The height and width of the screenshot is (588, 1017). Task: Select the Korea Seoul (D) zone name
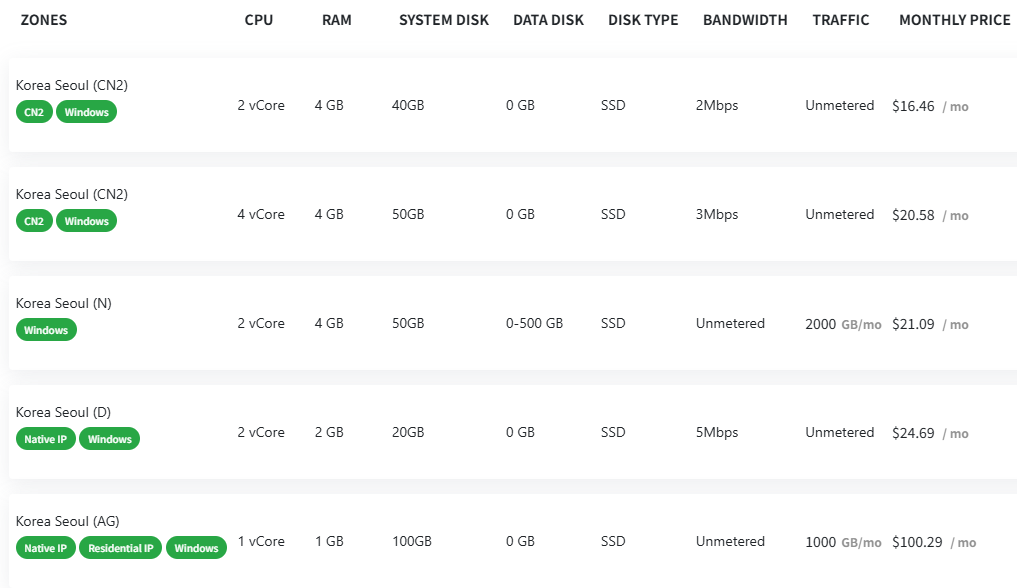pos(65,412)
